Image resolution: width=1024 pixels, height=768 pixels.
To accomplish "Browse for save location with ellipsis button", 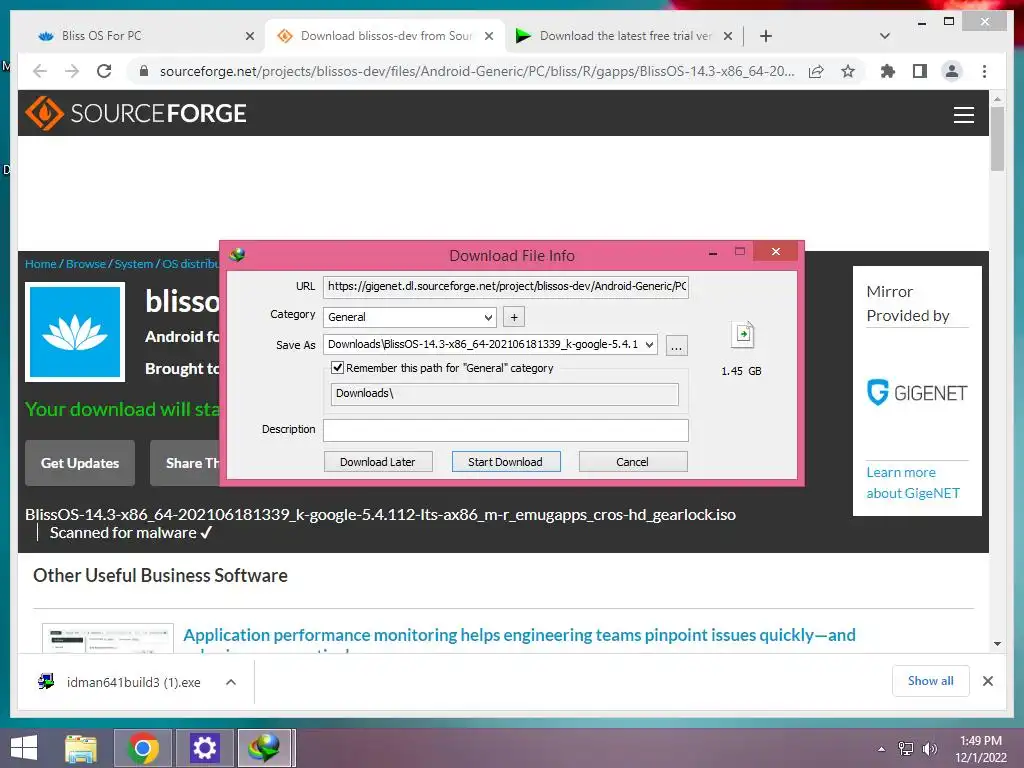I will pyautogui.click(x=677, y=345).
